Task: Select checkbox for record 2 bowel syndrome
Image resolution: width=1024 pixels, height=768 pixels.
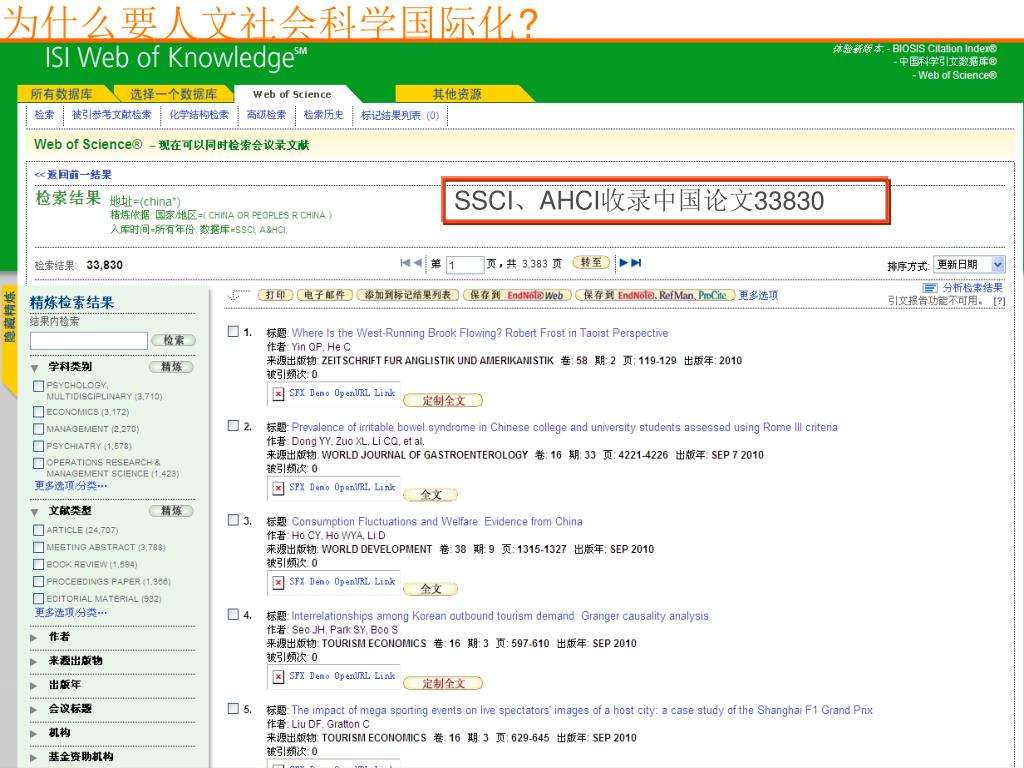Action: [x=233, y=426]
